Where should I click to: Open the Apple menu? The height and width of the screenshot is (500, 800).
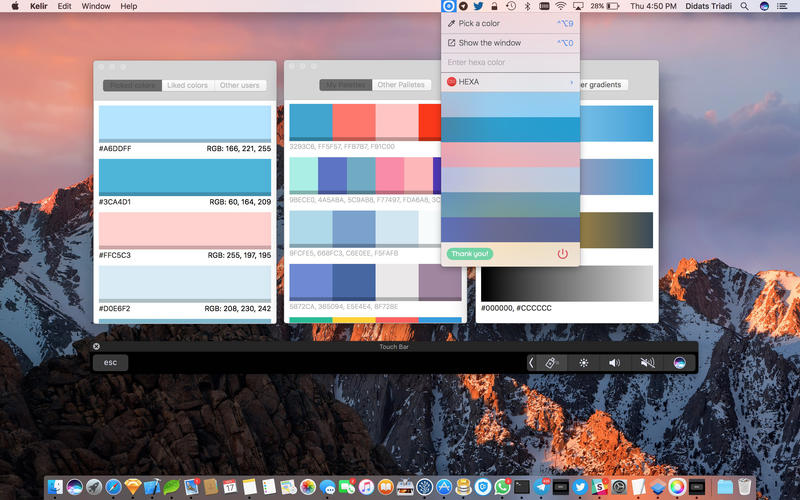[15, 6]
